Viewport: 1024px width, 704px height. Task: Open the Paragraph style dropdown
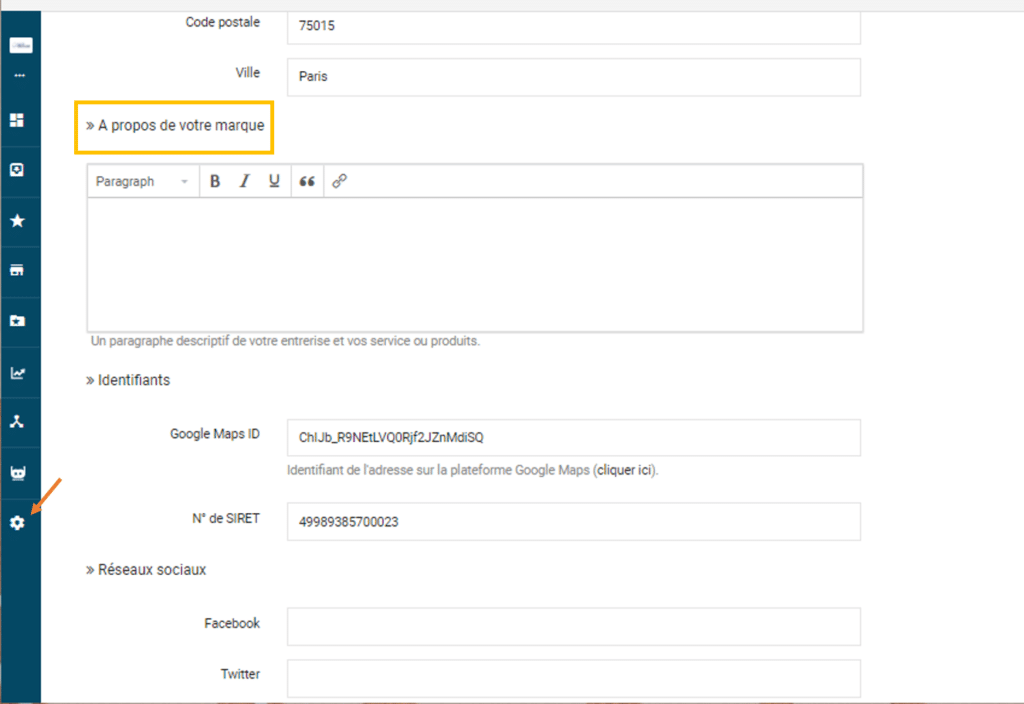tap(141, 181)
